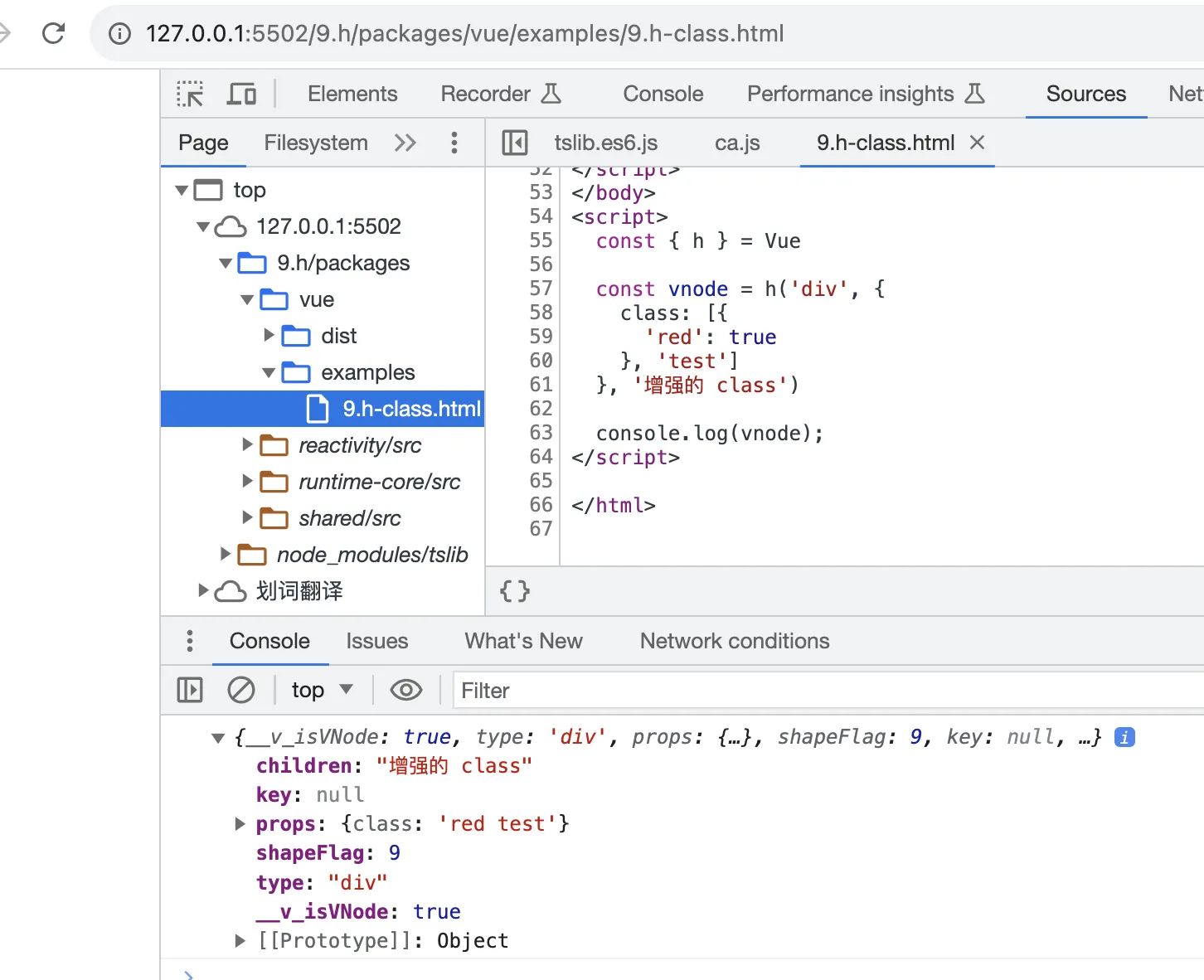Screen dimensions: 1204x980
Task: Collapse the top frame tree node
Action: click(182, 190)
